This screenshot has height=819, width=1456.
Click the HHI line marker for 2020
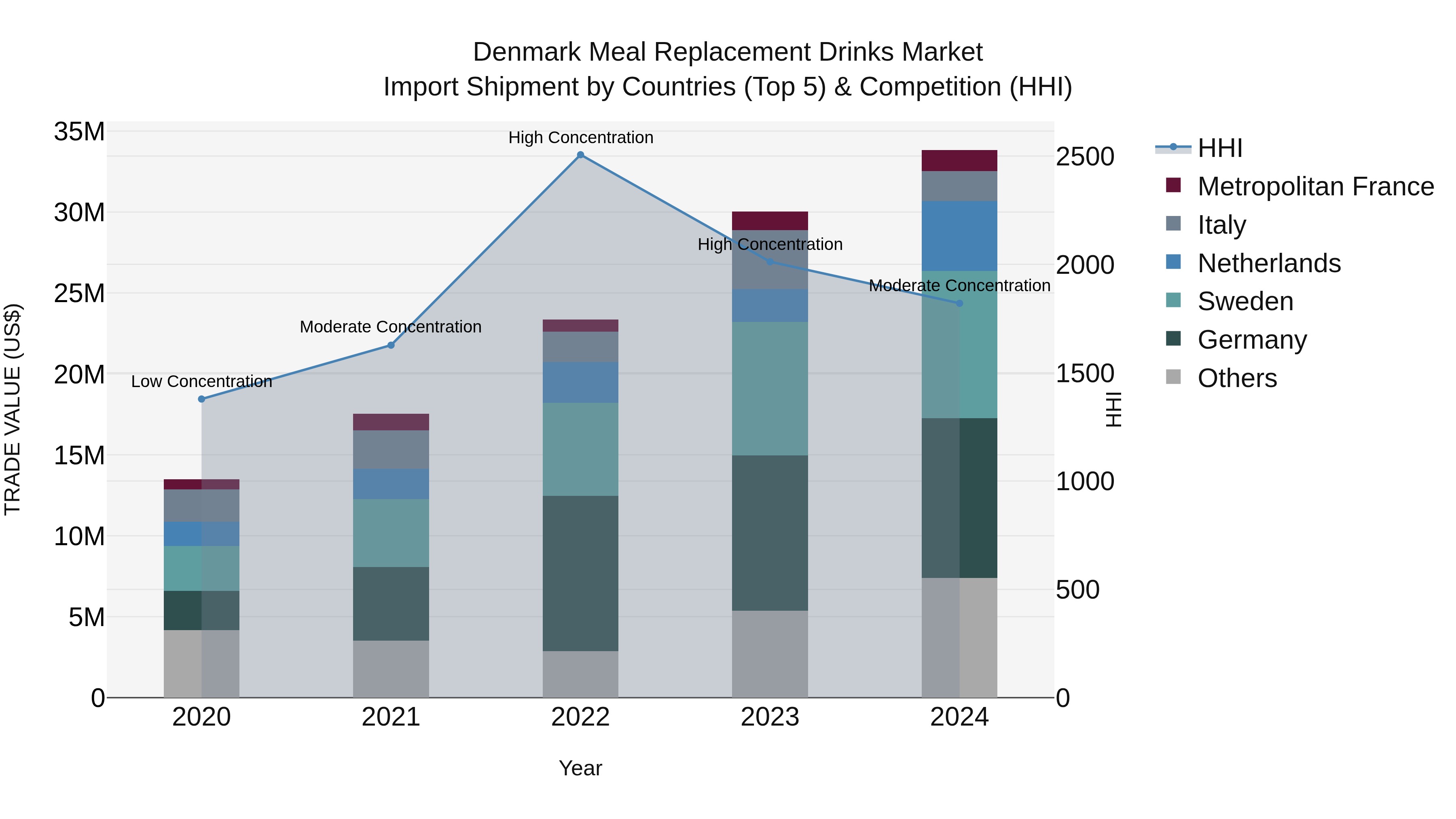click(202, 399)
